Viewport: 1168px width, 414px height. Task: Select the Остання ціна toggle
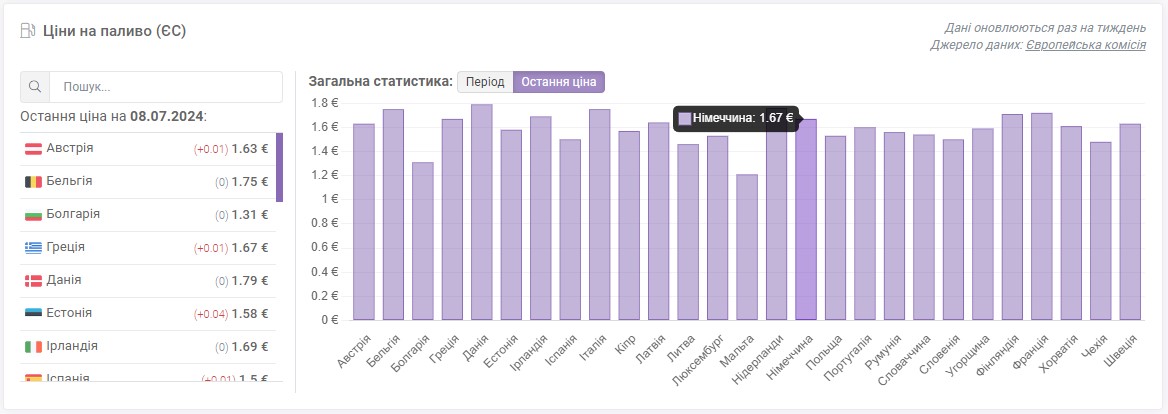pyautogui.click(x=559, y=82)
